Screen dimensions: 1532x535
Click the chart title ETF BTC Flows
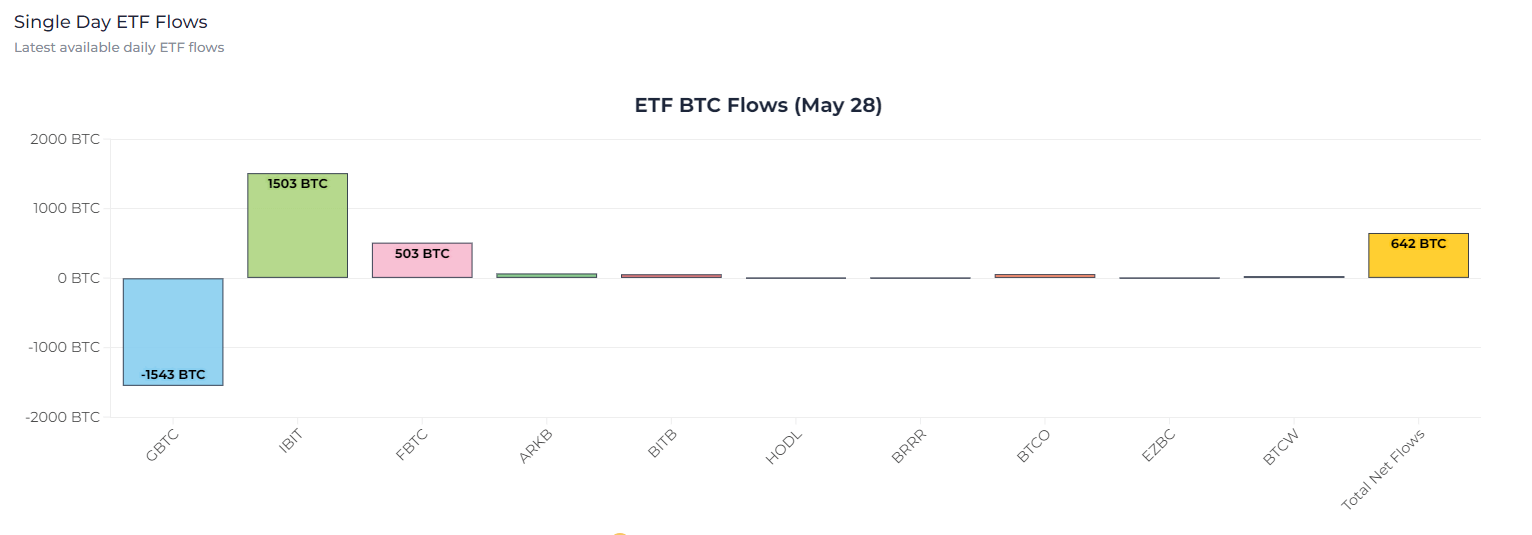click(x=758, y=105)
